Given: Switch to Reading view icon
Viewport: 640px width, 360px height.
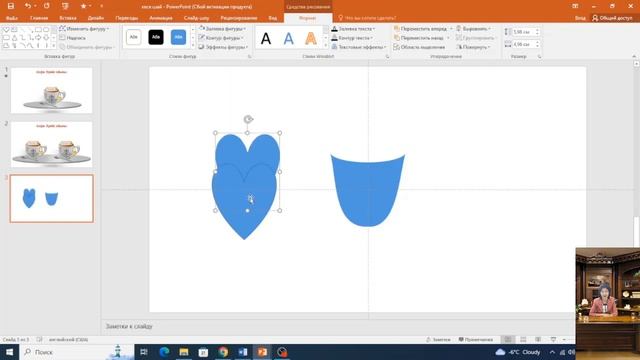Looking at the screenshot, I should coord(538,340).
